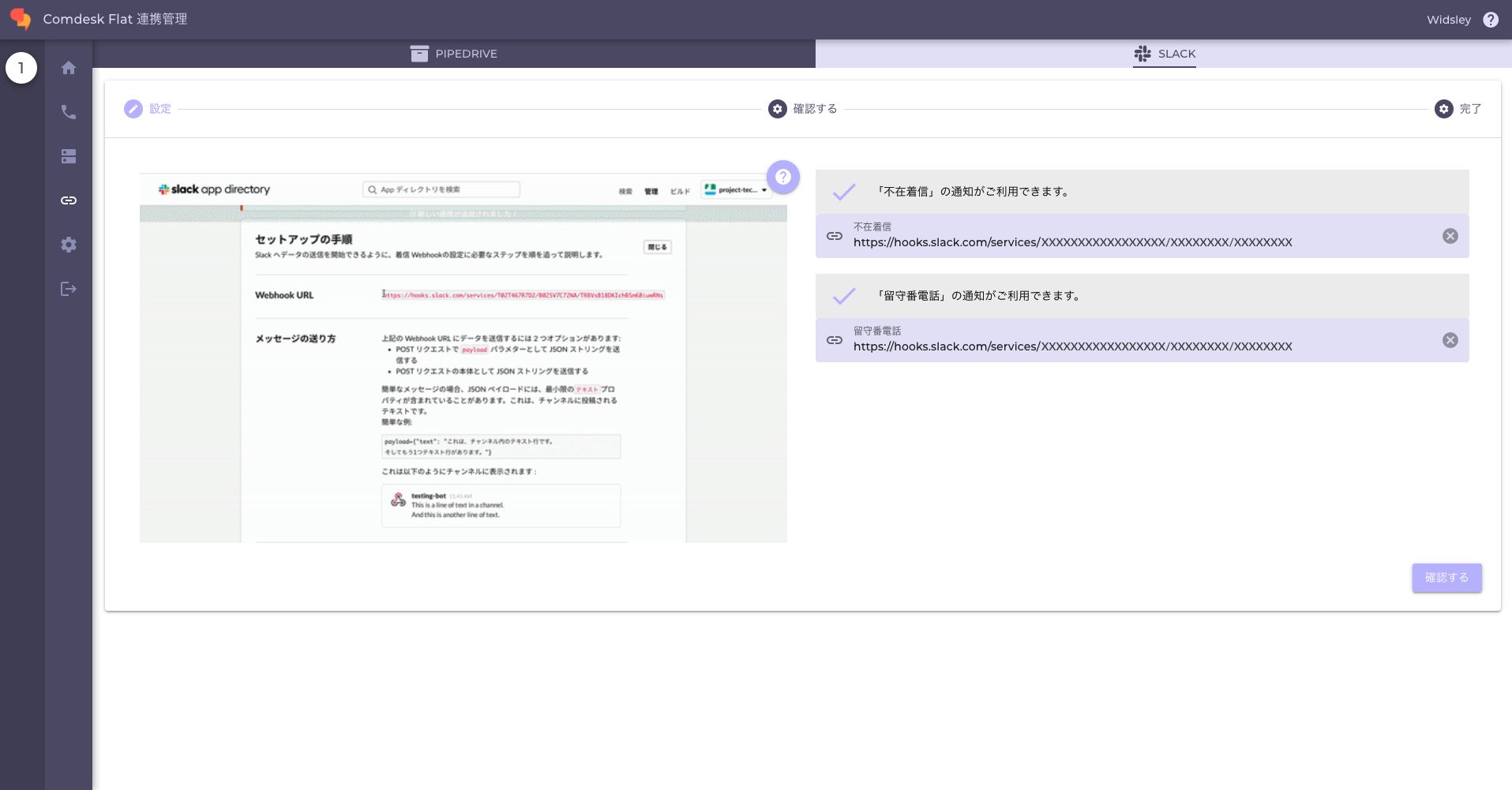This screenshot has height=790, width=1512.
Task: Click the Widsley account name
Action: [x=1449, y=20]
